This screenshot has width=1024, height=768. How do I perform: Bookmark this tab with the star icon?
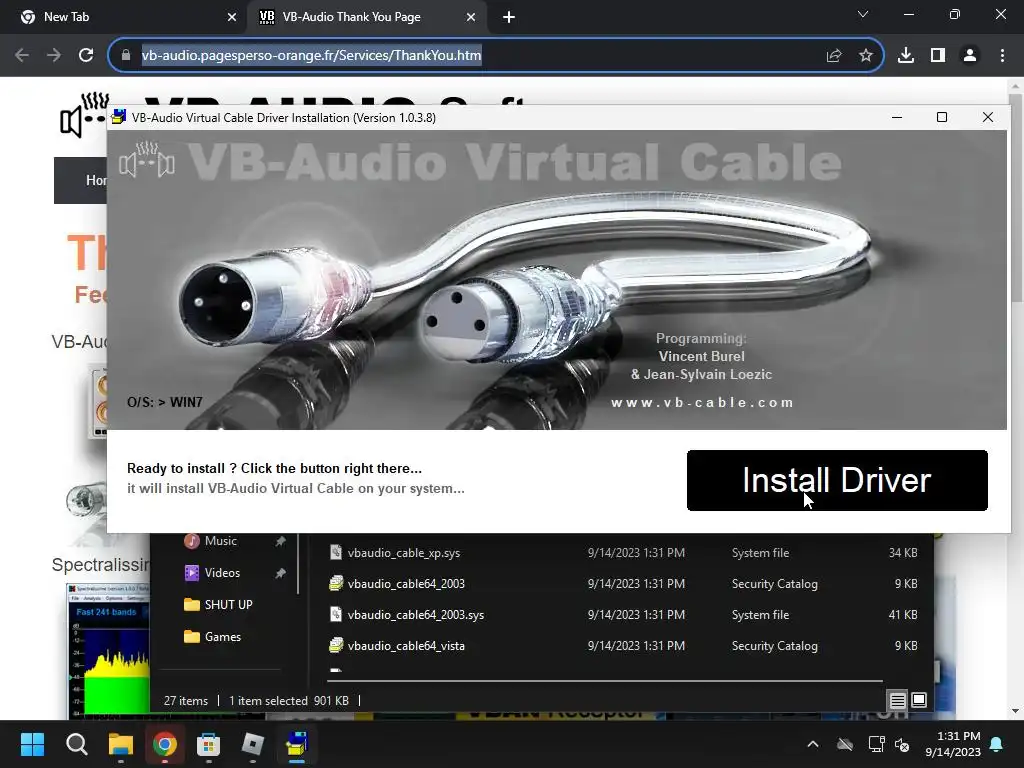[x=865, y=56]
